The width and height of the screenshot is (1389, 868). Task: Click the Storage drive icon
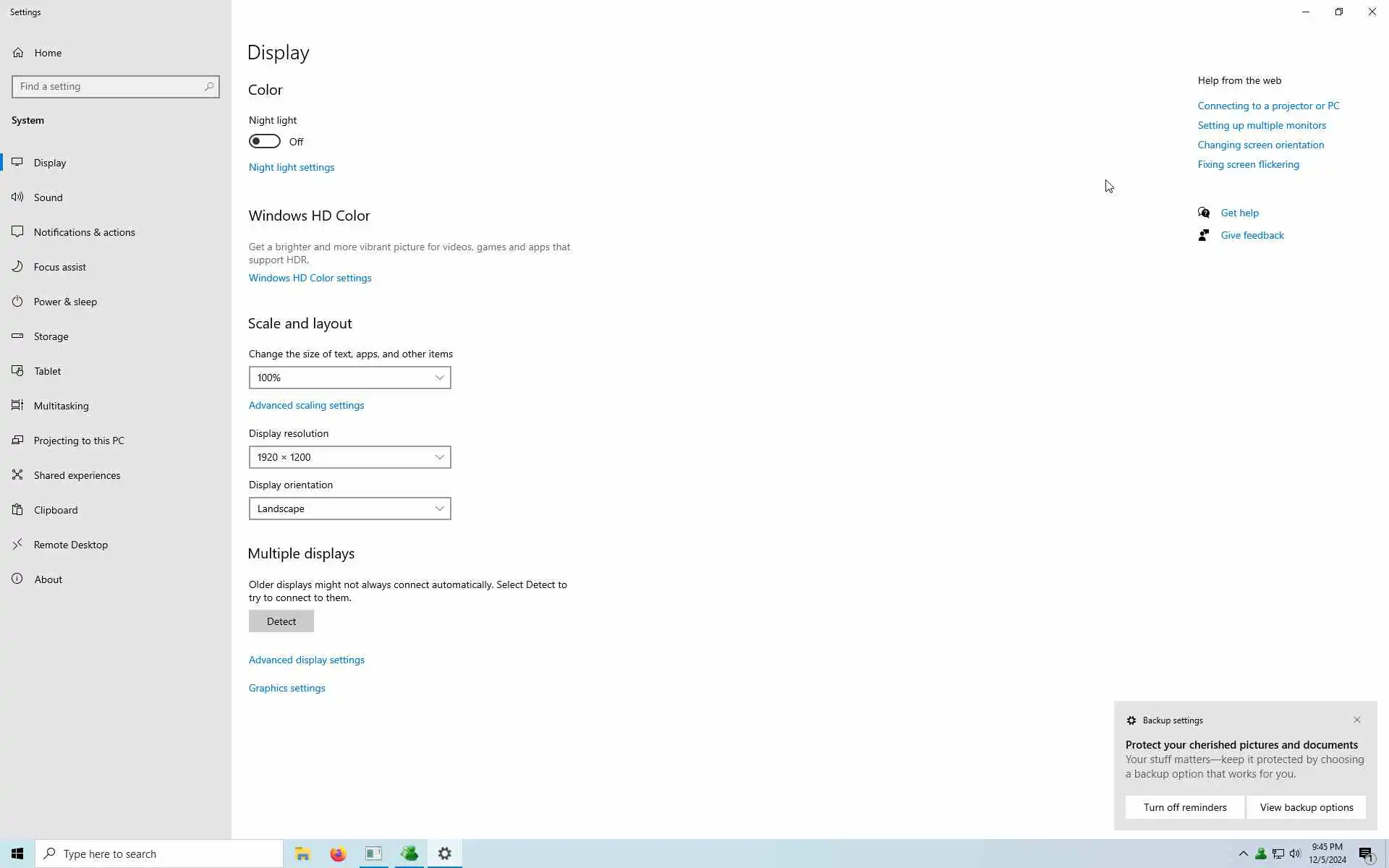pos(17,336)
